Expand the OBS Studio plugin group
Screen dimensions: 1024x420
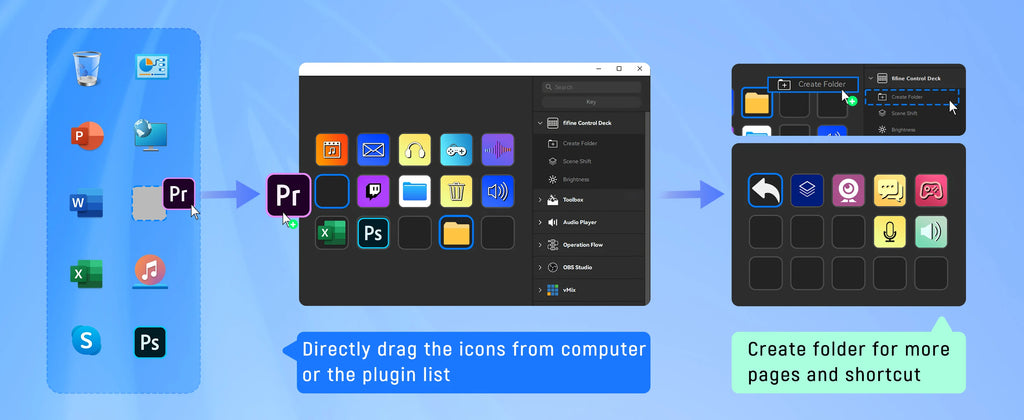pyautogui.click(x=540, y=267)
